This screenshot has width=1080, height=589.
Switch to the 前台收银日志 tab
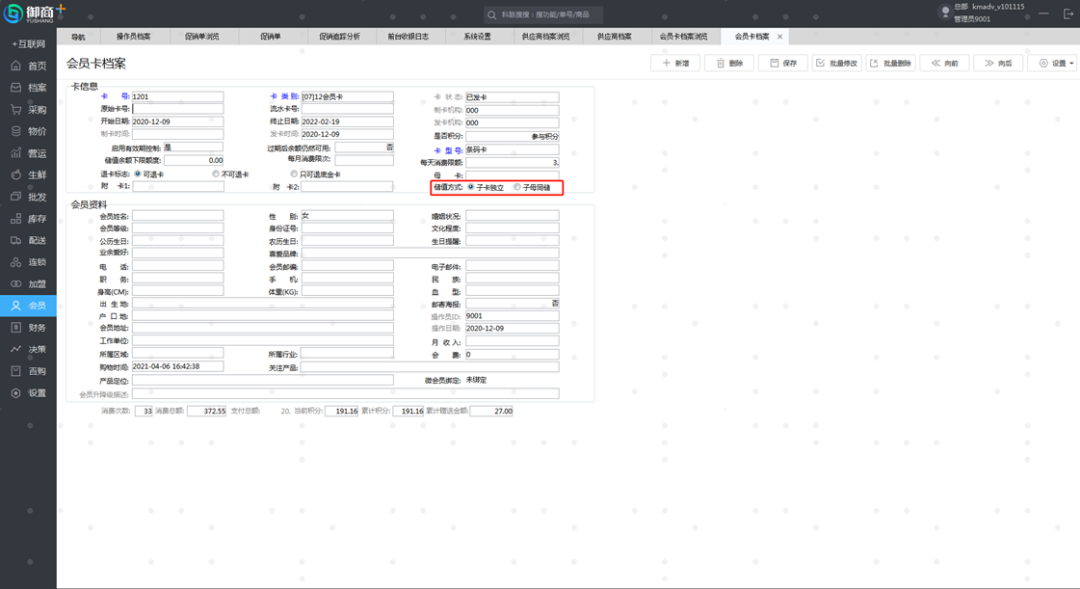click(x=408, y=37)
